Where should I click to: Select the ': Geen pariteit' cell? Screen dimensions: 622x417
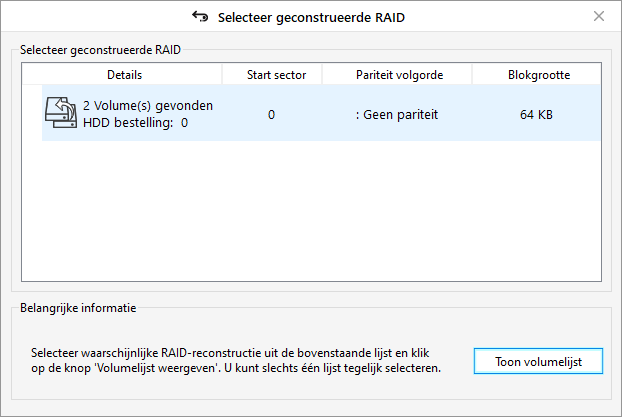click(397, 115)
